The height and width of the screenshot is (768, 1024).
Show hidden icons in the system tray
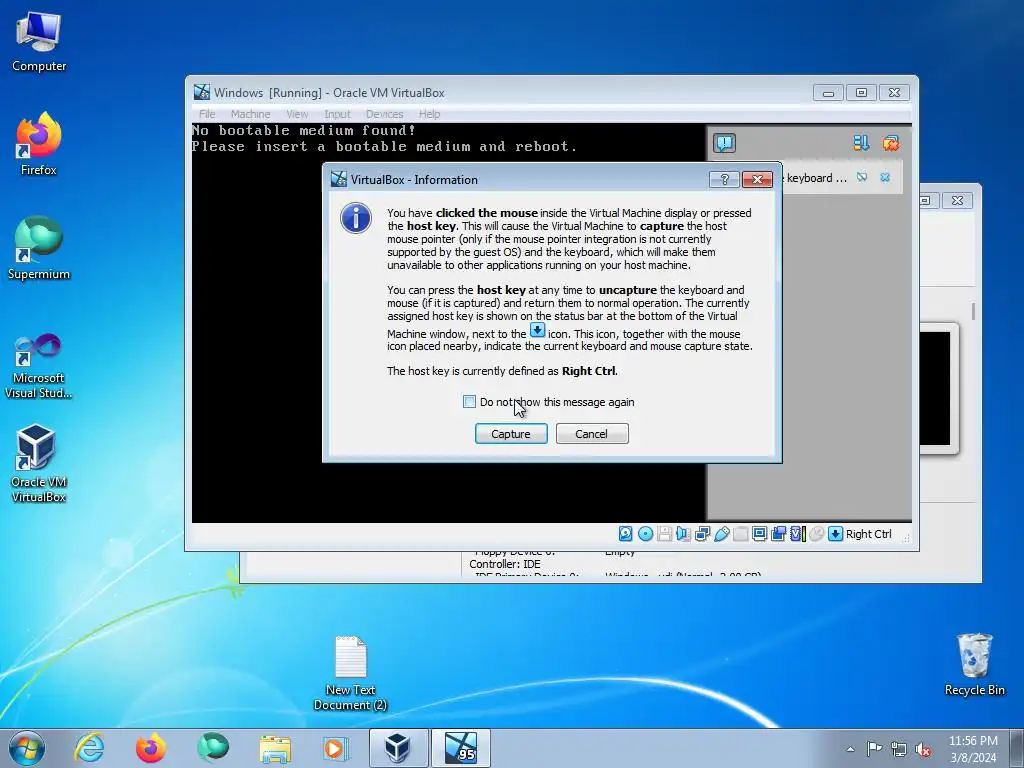pyautogui.click(x=850, y=749)
